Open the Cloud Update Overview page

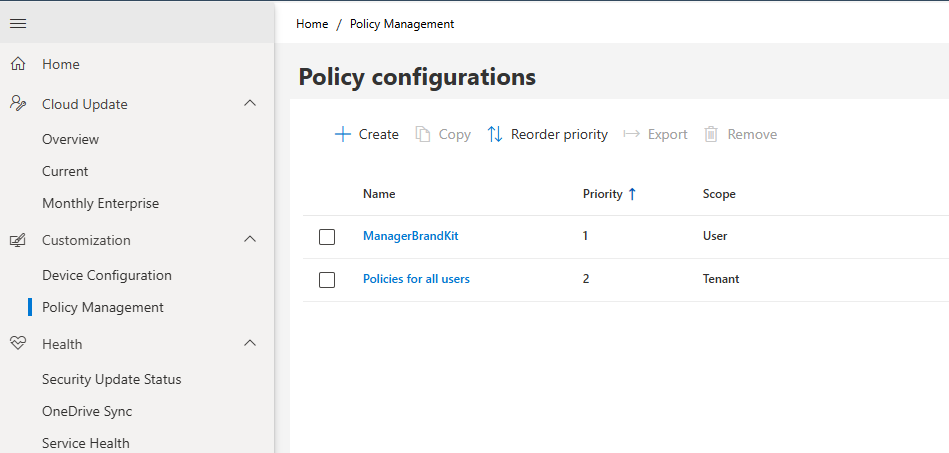point(70,139)
